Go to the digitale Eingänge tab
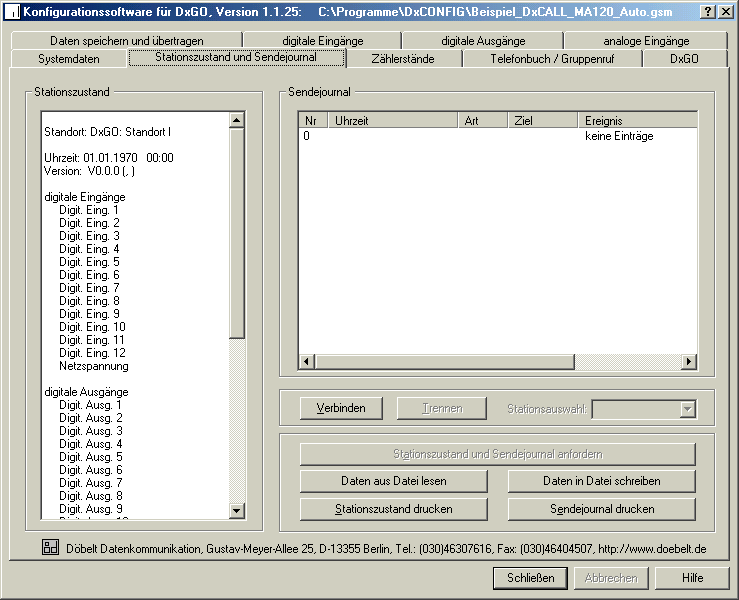 322,41
